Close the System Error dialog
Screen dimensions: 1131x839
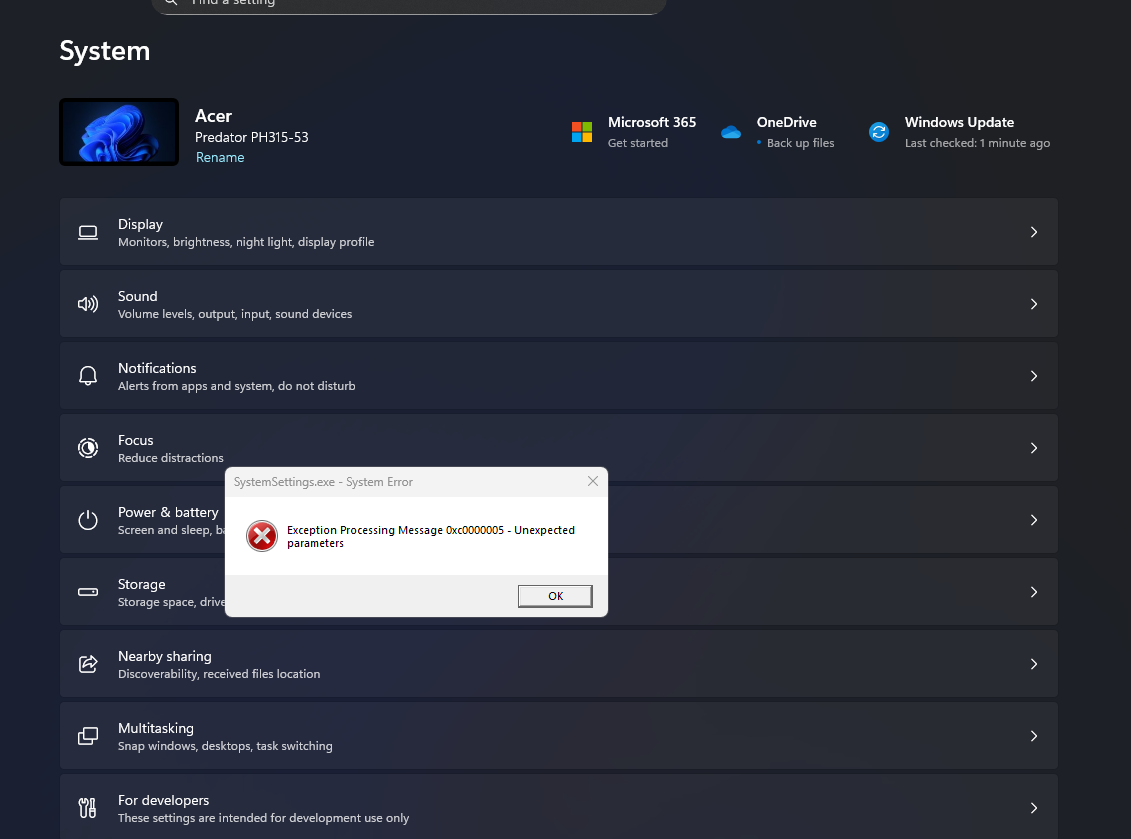pos(593,481)
